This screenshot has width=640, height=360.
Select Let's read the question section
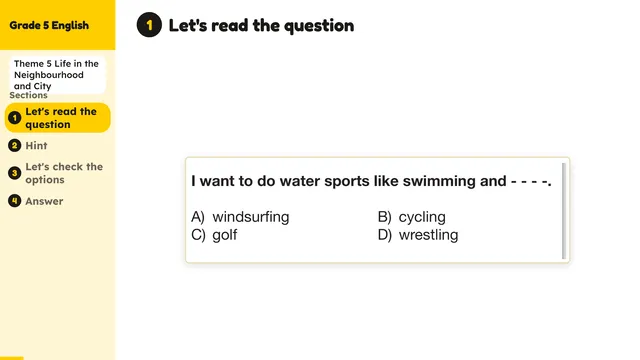tap(58, 118)
